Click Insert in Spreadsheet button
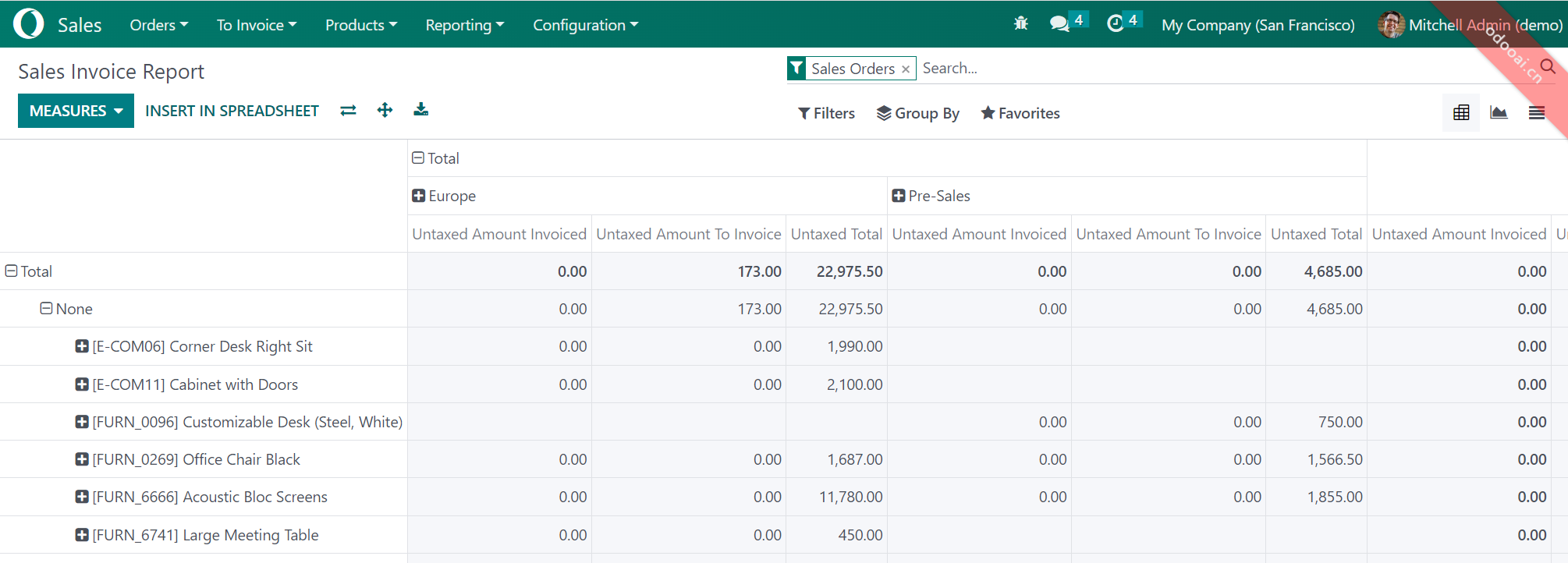This screenshot has height=563, width=1568. click(x=232, y=111)
